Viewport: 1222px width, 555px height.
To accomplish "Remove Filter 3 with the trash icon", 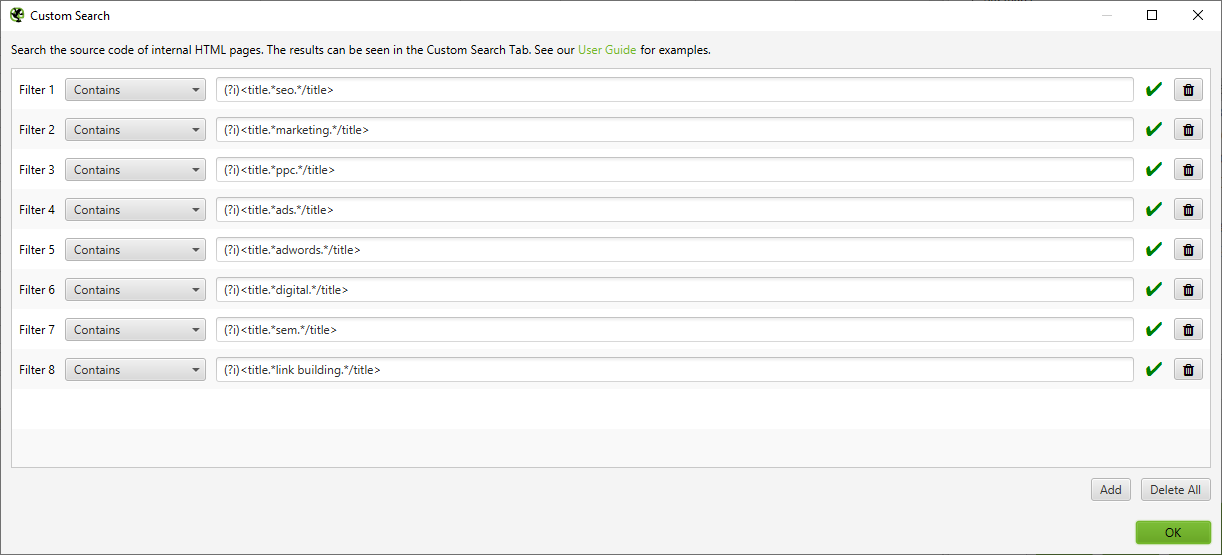I will point(1188,170).
